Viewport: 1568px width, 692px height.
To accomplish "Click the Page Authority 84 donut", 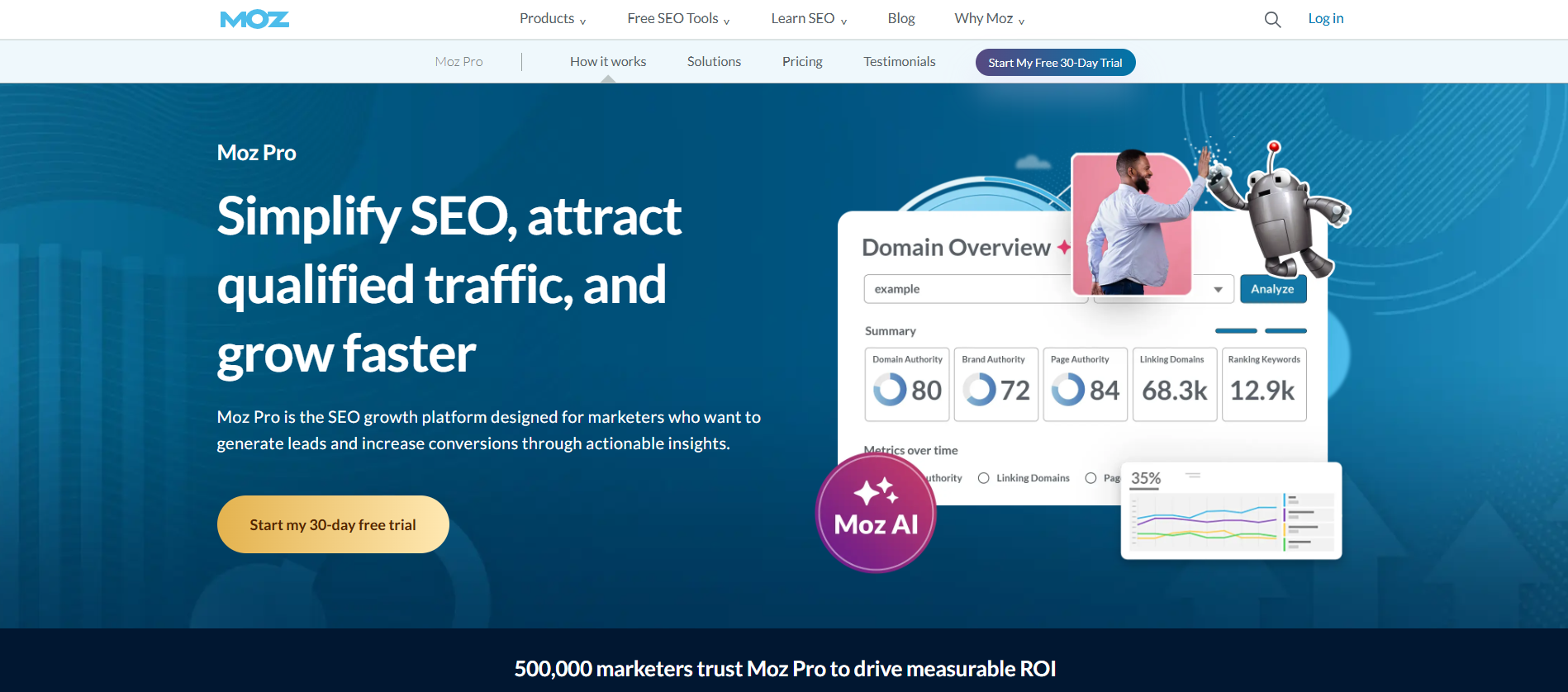I will [x=1068, y=389].
